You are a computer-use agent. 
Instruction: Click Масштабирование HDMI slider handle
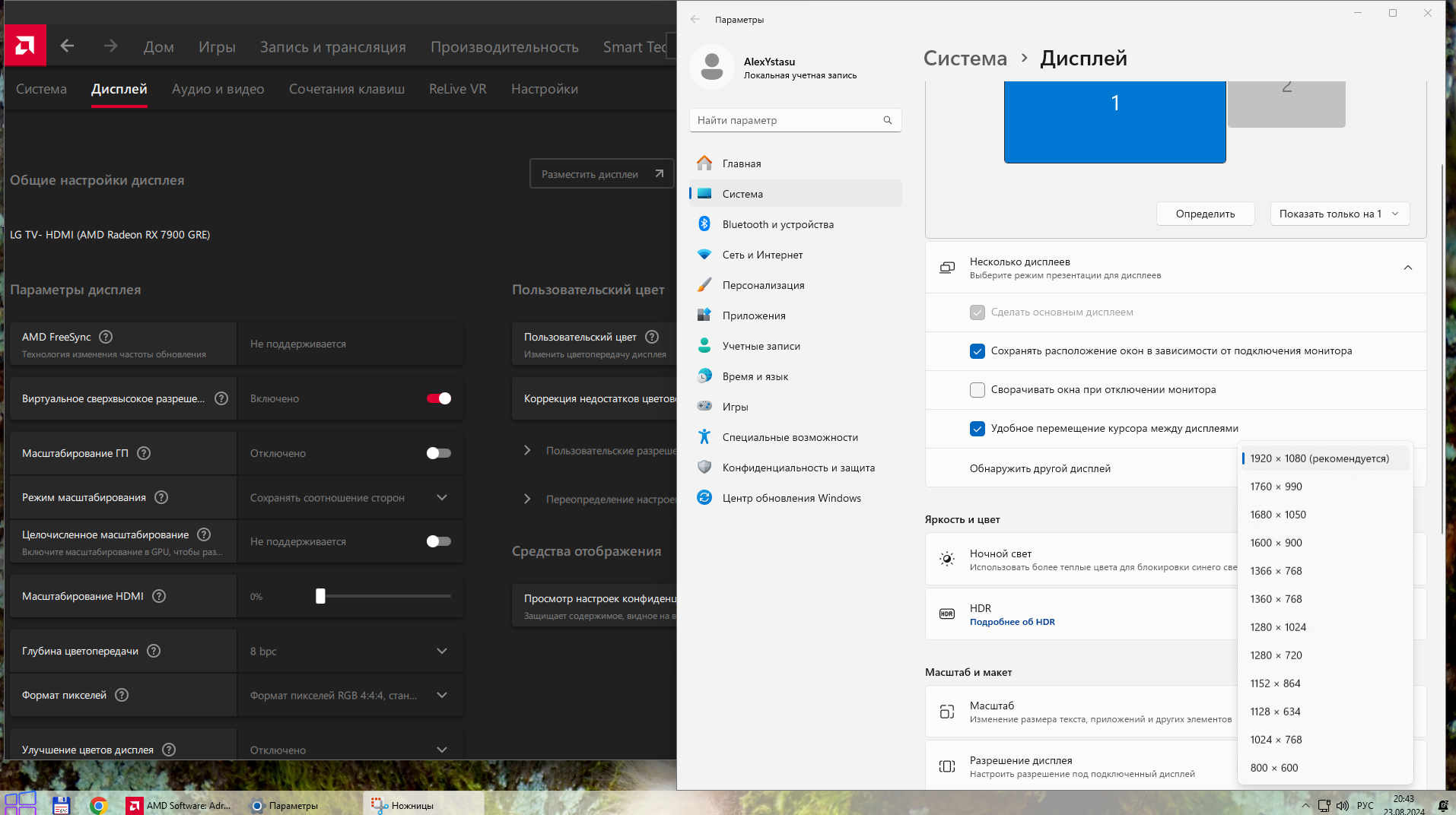click(320, 596)
